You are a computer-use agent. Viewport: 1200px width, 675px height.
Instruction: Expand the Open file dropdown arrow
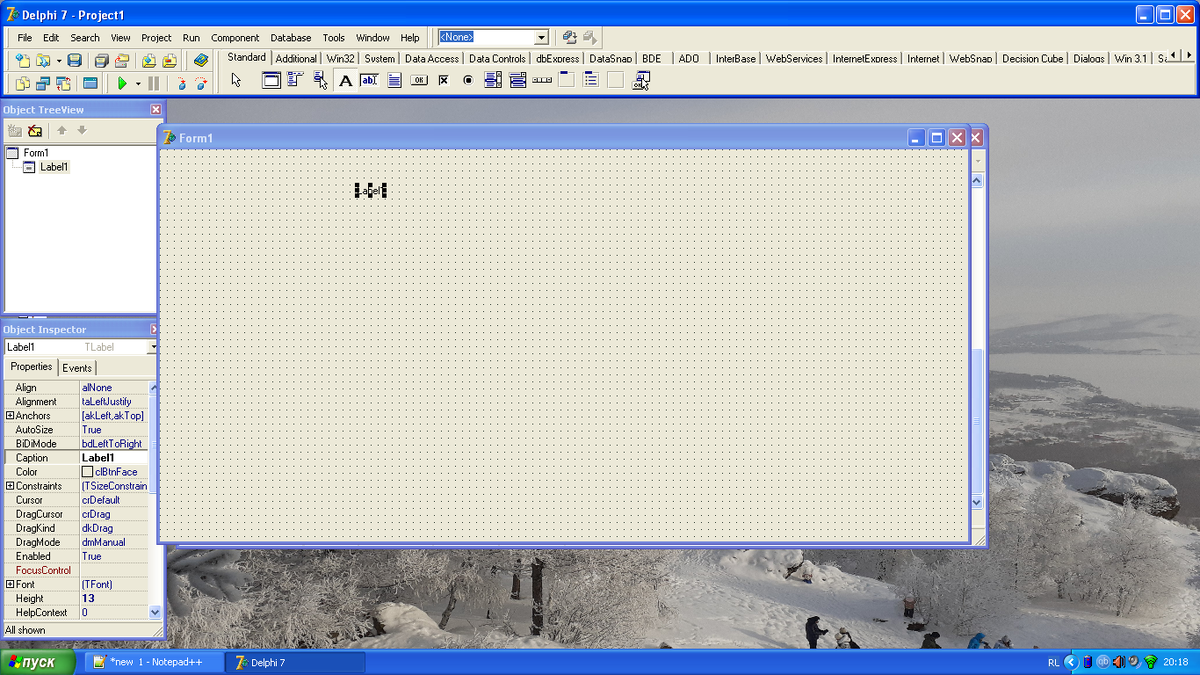[58, 61]
